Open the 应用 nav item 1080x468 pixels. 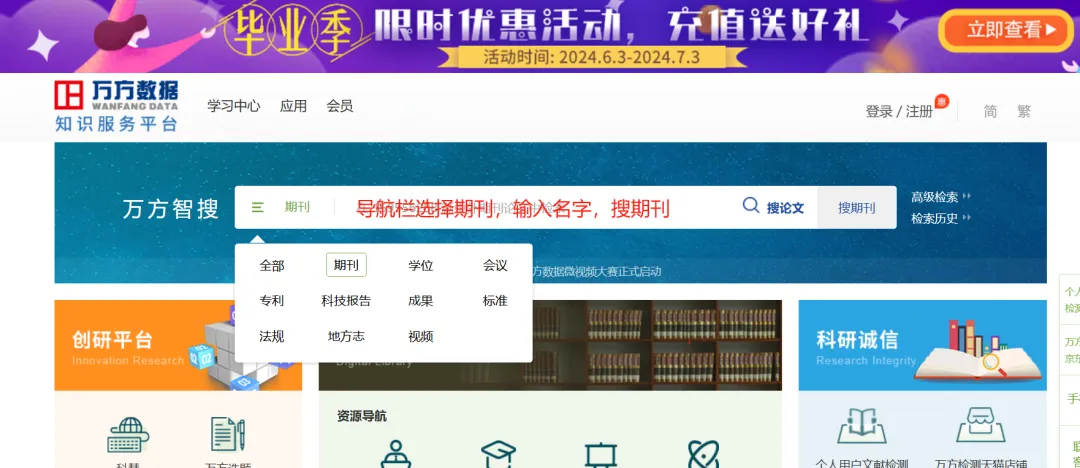point(293,106)
